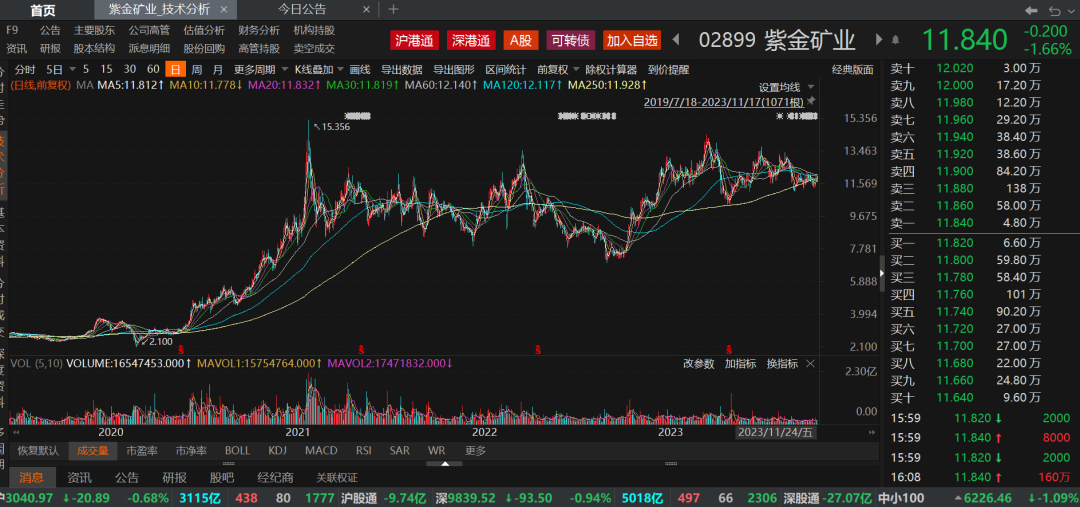1080x507 pixels.
Task: Switch to the 首页 tab
Action: pos(43,10)
